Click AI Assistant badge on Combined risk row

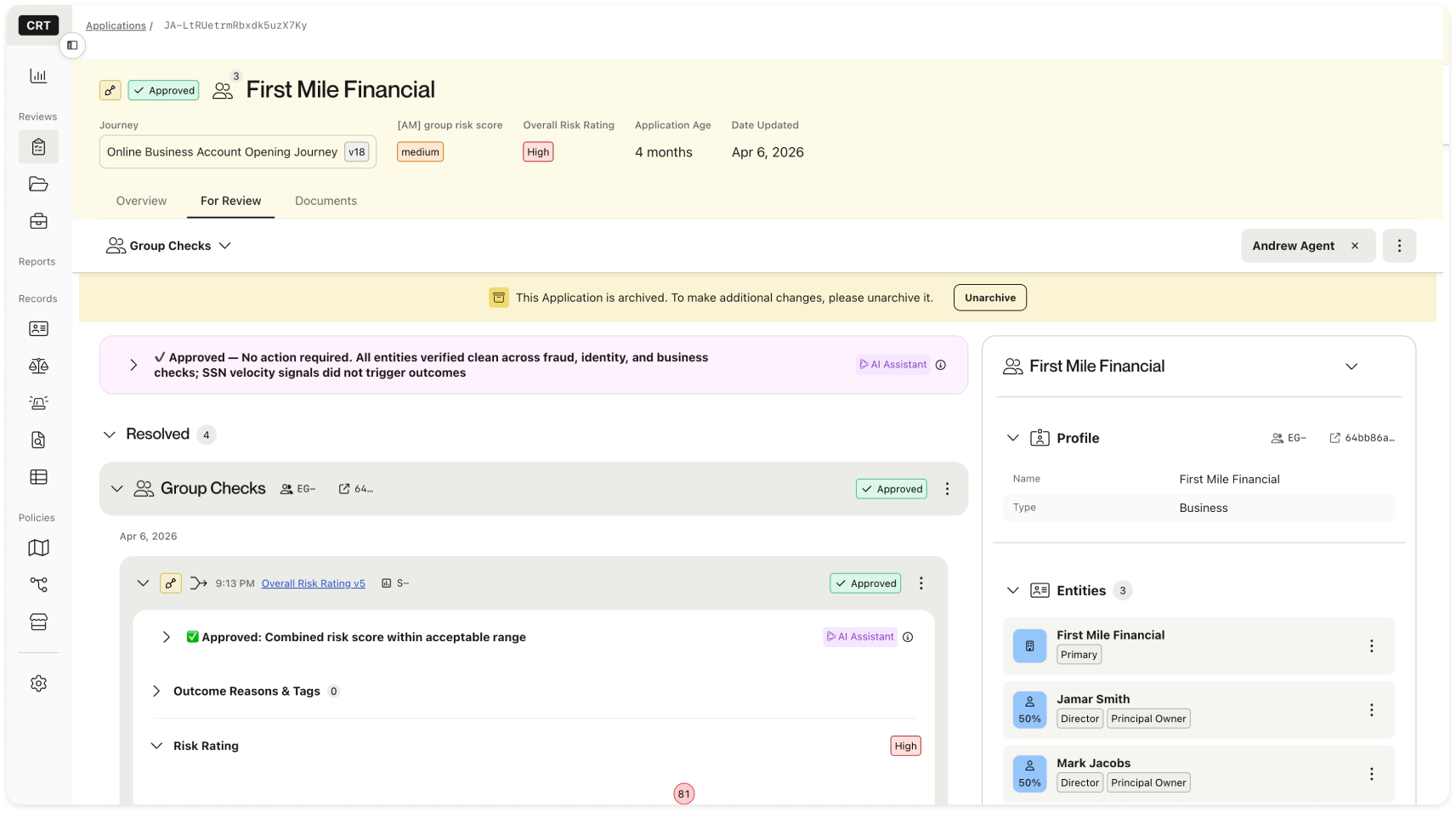tap(860, 637)
